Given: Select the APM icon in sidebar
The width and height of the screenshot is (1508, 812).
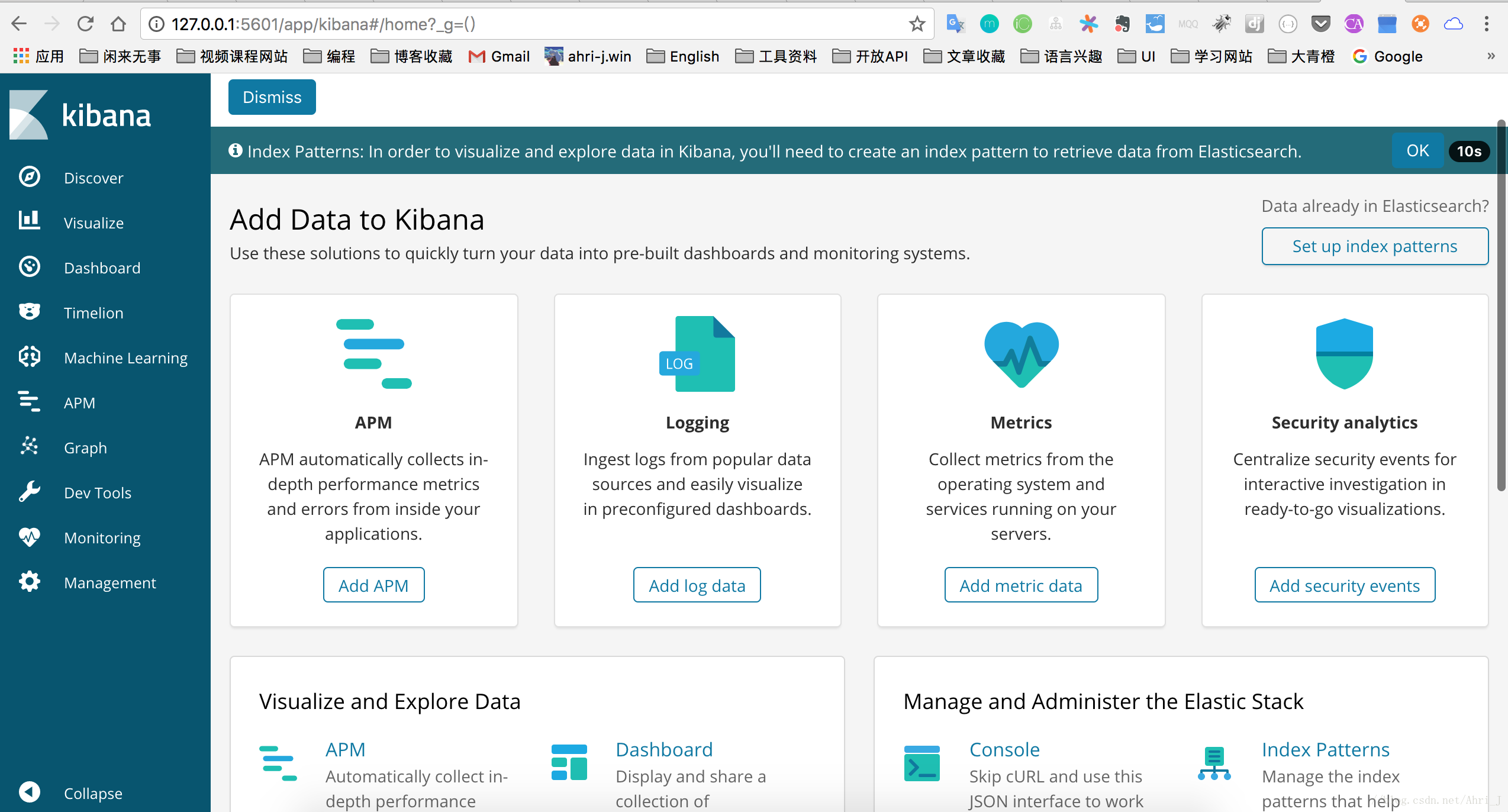Looking at the screenshot, I should click(29, 402).
